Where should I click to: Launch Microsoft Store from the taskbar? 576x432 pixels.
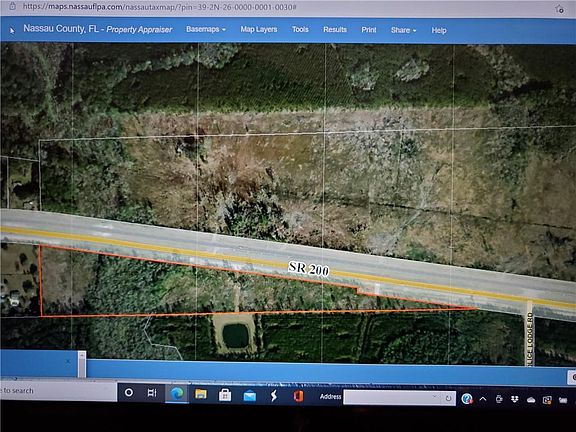(x=225, y=395)
